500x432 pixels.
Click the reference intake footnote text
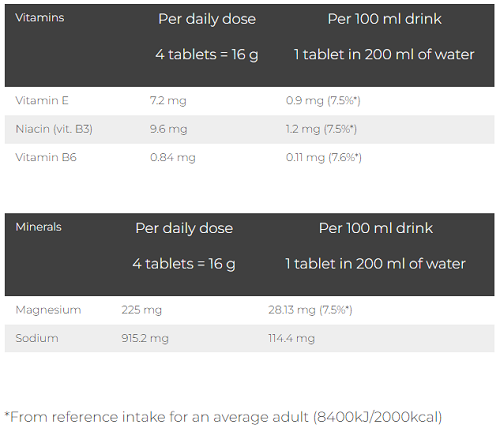[x=223, y=417]
